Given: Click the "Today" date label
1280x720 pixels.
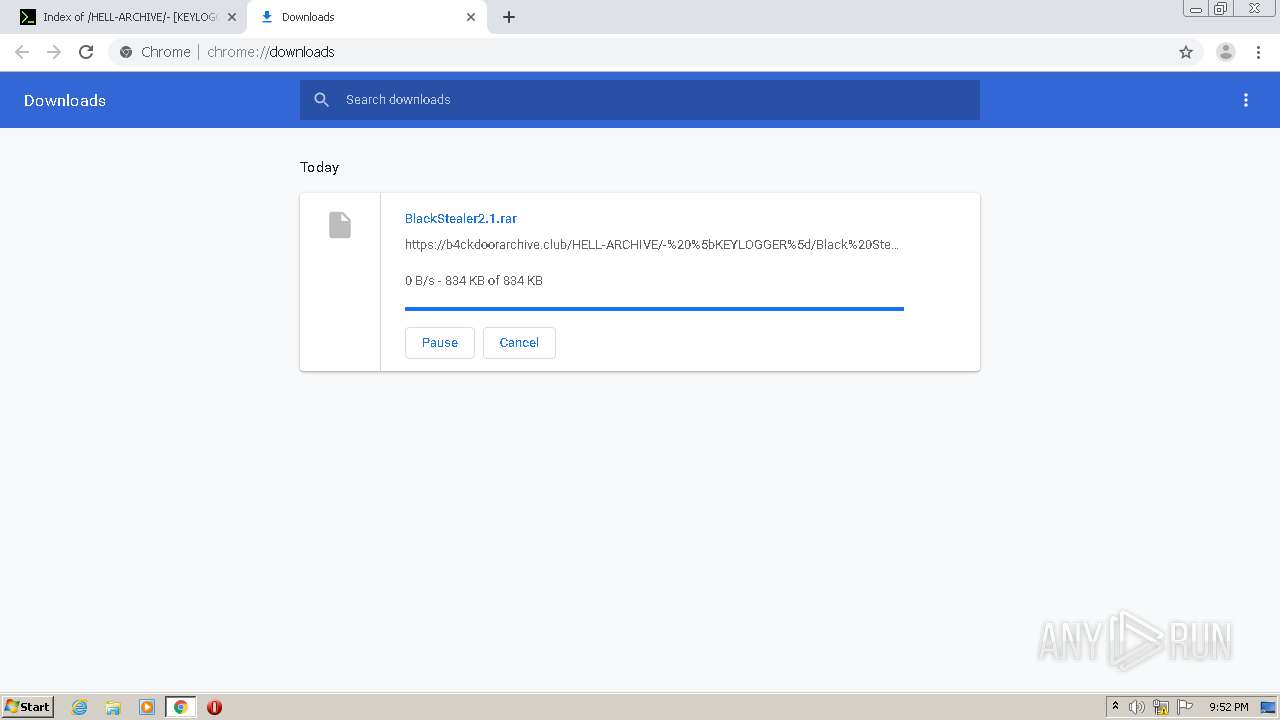Looking at the screenshot, I should pyautogui.click(x=320, y=167).
